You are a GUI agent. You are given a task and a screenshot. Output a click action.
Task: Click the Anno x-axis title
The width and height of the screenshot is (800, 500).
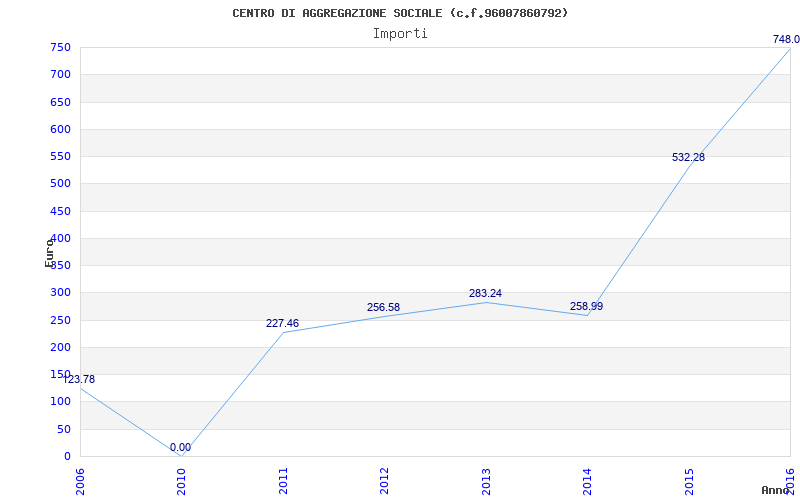coord(776,490)
